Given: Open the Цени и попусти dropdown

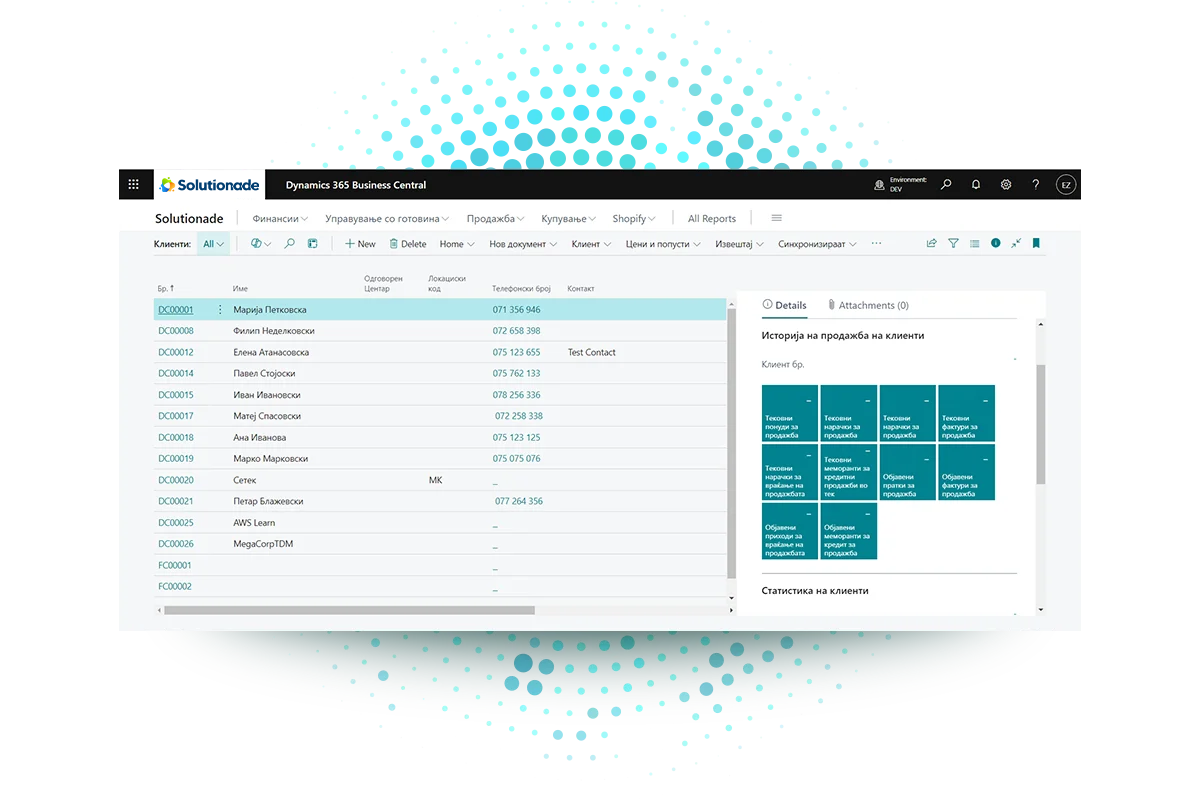Looking at the screenshot, I should pyautogui.click(x=664, y=243).
